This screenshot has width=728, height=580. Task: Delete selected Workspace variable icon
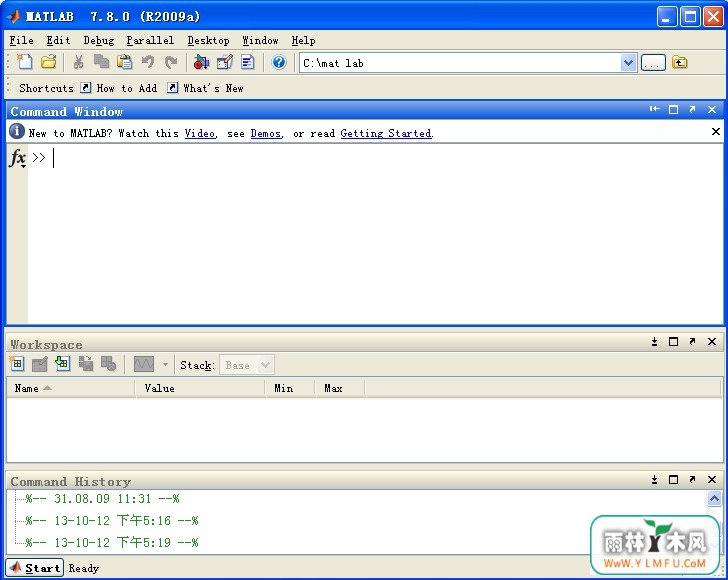(108, 364)
